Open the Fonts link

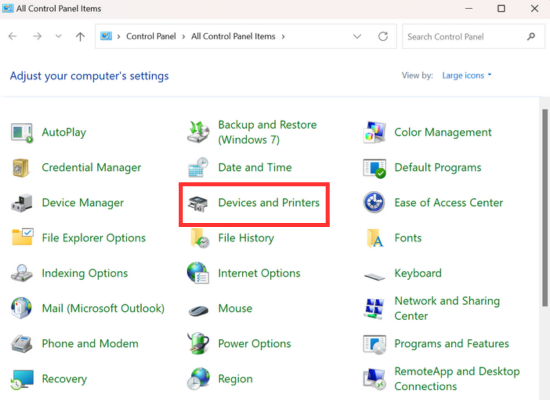coord(408,238)
